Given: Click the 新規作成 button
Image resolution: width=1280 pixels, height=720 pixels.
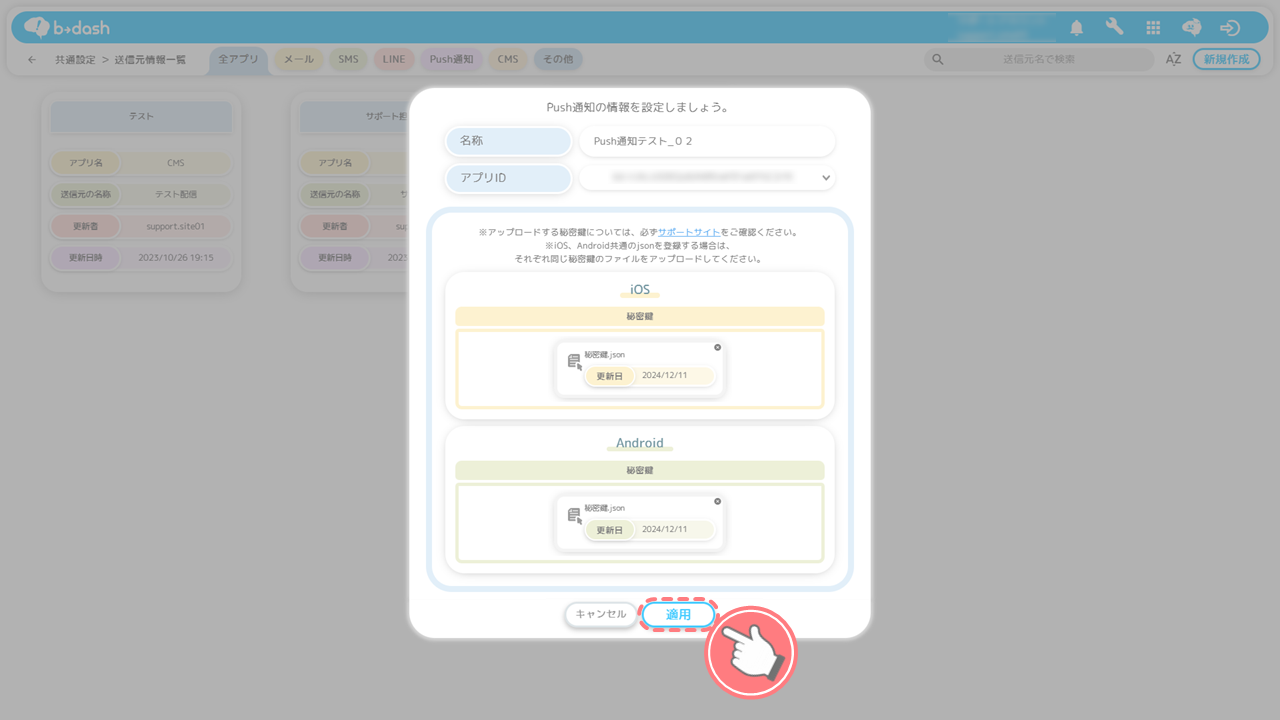Looking at the screenshot, I should [x=1226, y=60].
